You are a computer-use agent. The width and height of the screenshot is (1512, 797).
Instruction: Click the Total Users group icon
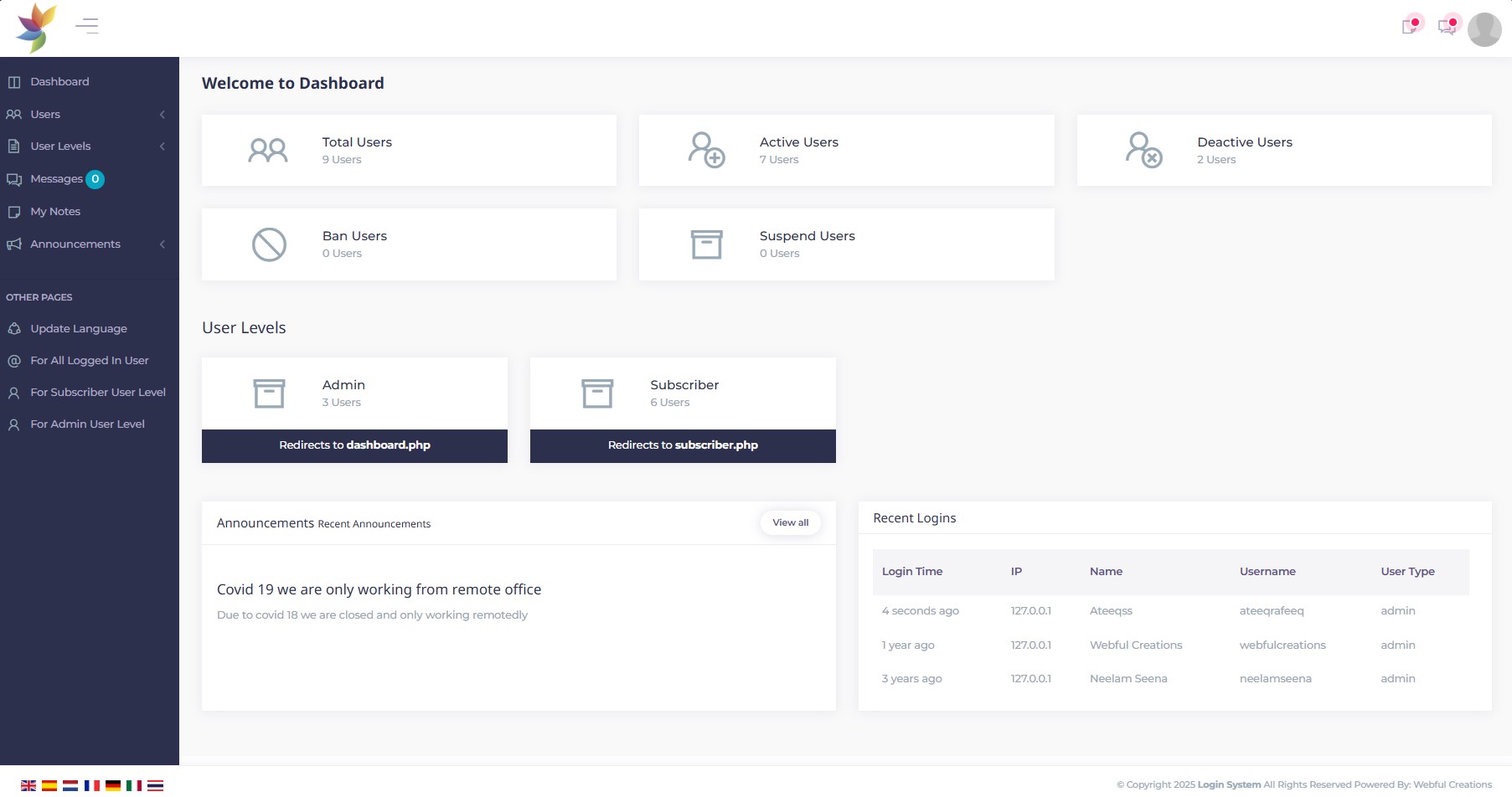pyautogui.click(x=267, y=150)
